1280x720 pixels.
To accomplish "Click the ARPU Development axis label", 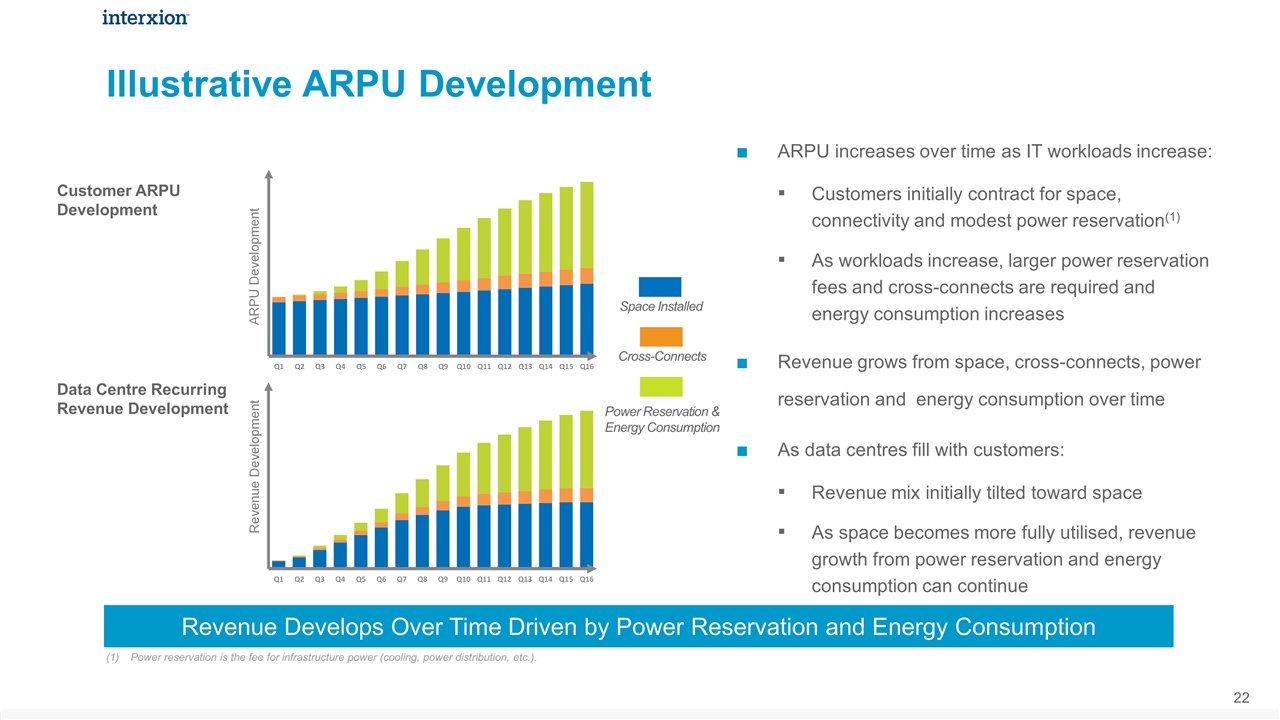I will pos(254,265).
